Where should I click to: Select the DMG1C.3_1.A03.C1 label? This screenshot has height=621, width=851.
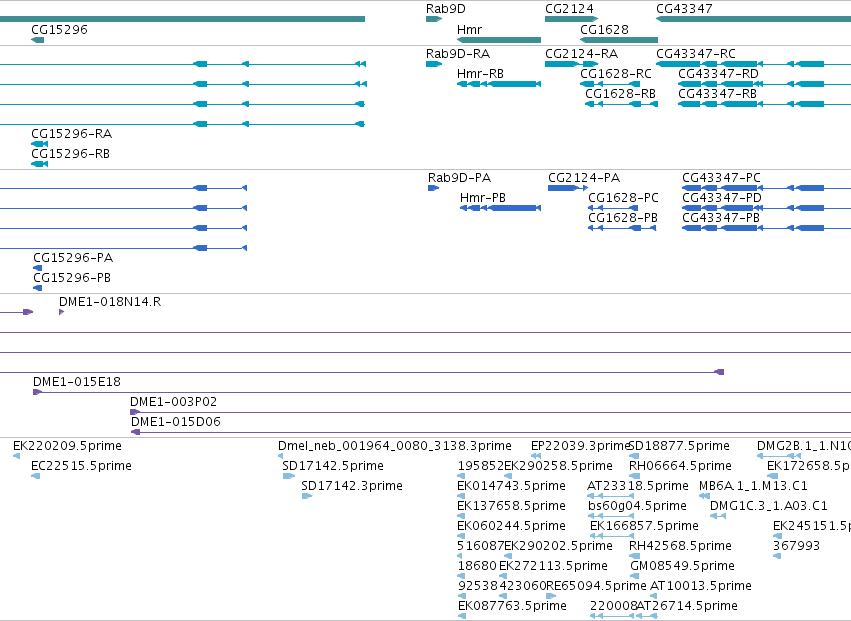coord(769,506)
